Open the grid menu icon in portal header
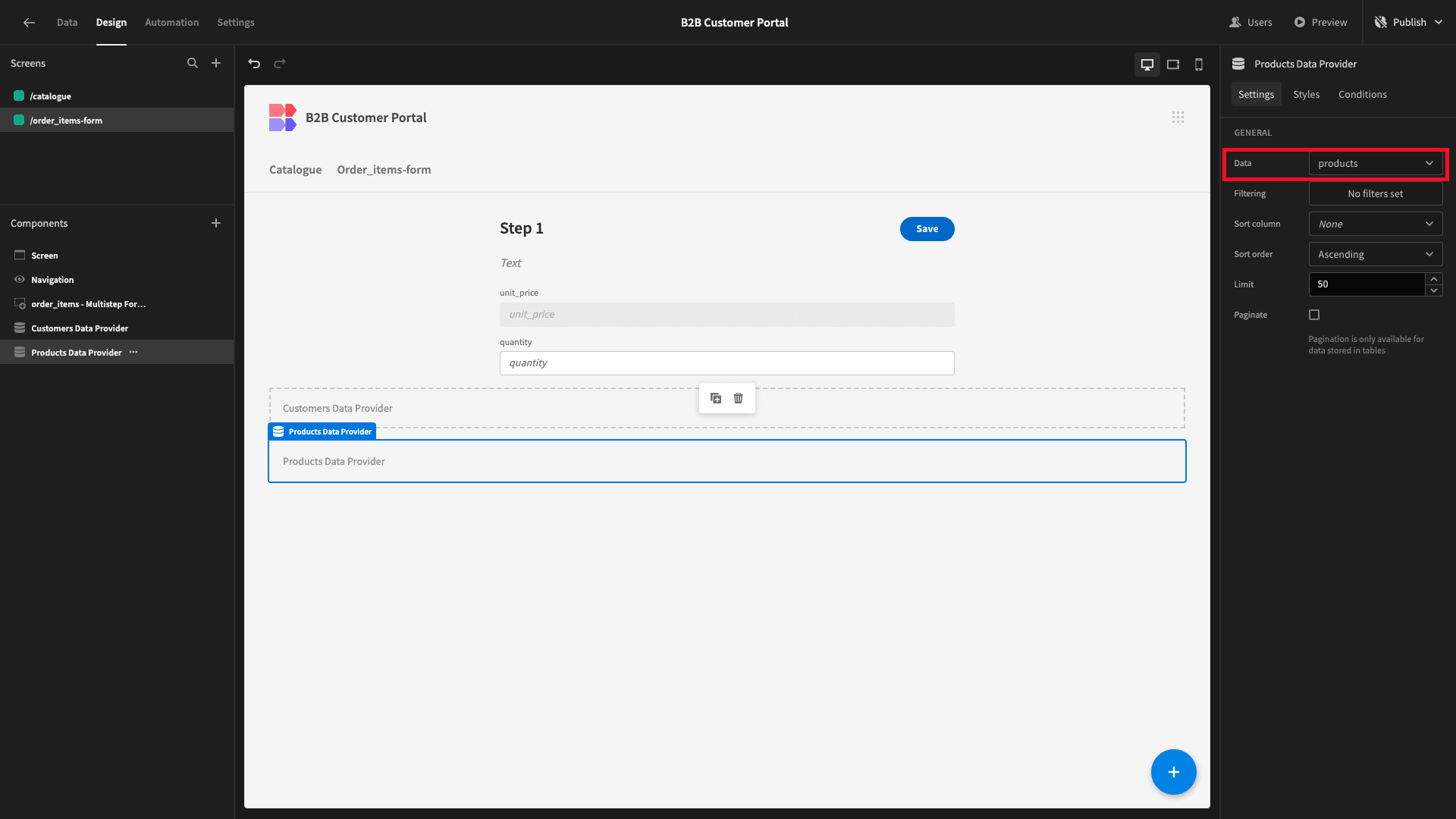 pyautogui.click(x=1178, y=117)
